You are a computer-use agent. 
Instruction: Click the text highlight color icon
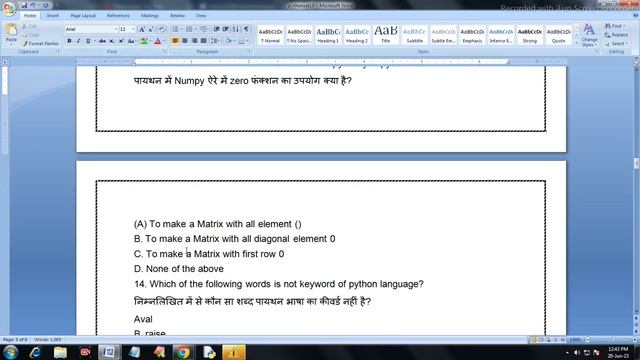144,41
